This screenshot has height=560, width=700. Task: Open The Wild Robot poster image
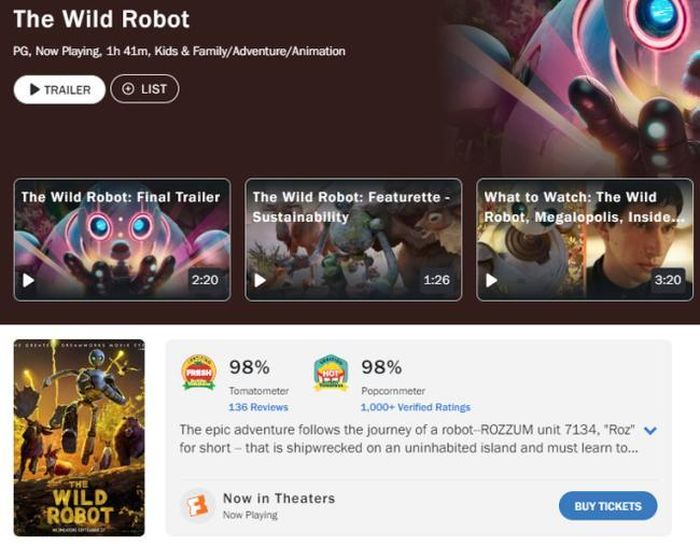click(79, 438)
